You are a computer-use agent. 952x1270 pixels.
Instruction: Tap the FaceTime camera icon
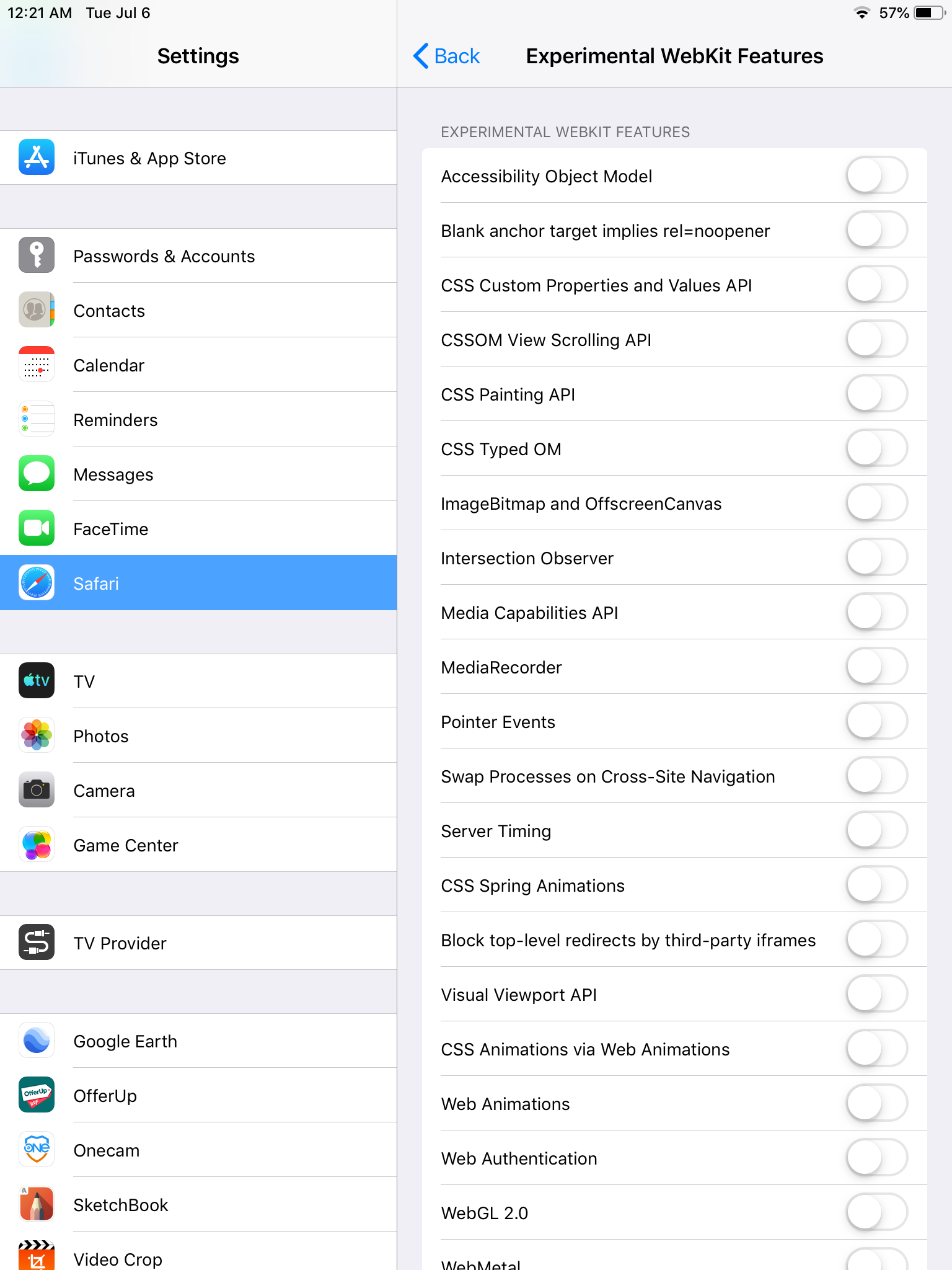click(37, 528)
